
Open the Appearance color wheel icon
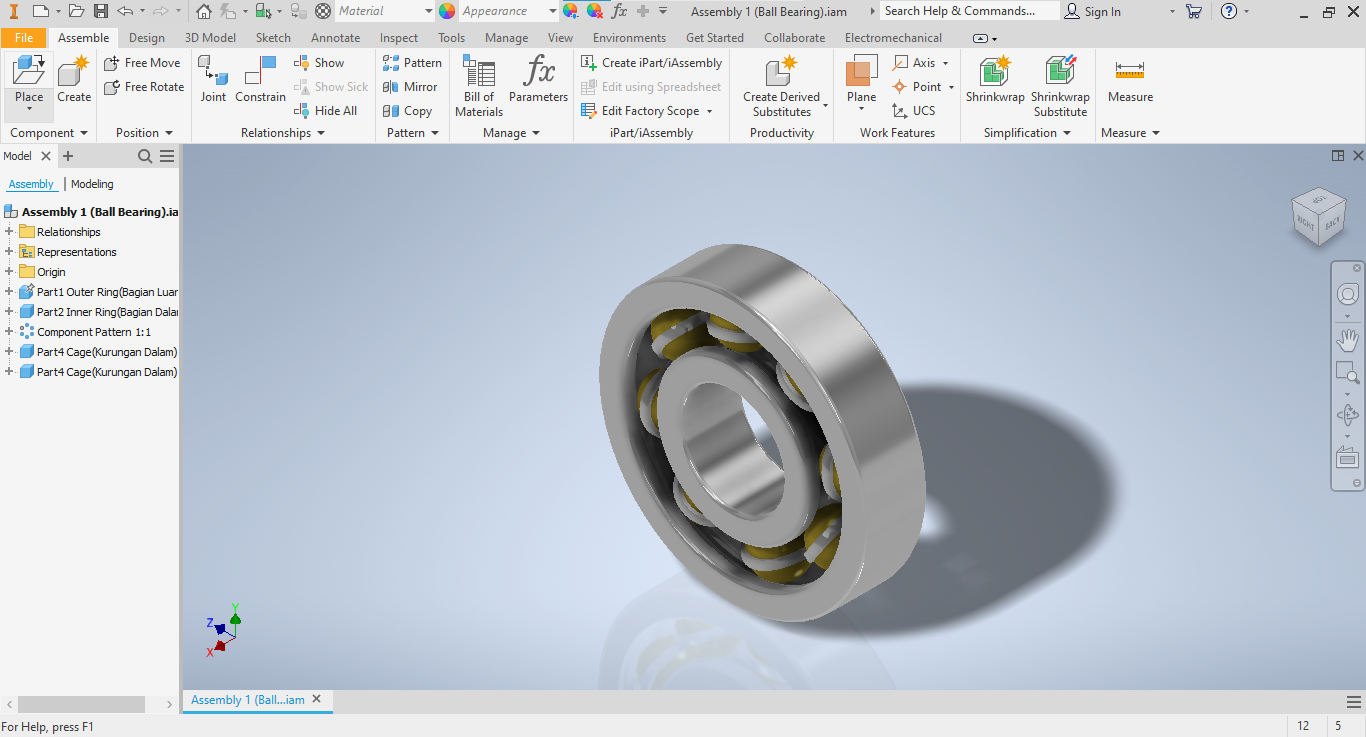point(447,11)
